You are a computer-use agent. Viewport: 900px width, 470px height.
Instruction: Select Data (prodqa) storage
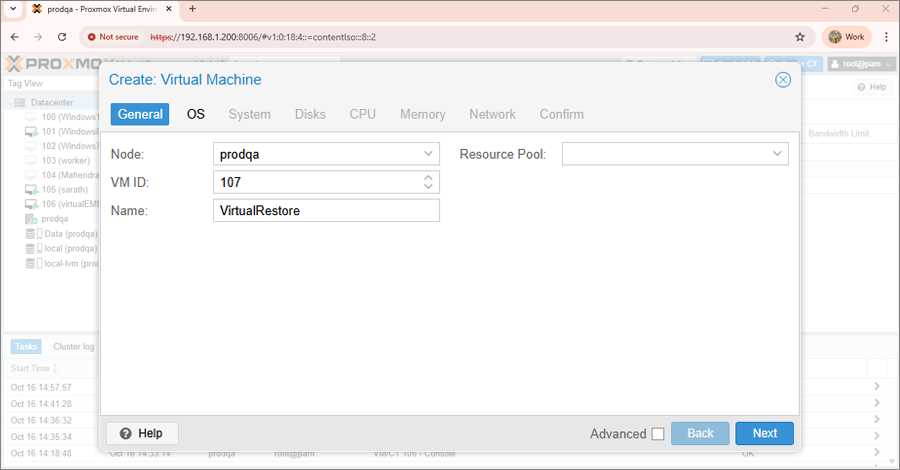62,234
